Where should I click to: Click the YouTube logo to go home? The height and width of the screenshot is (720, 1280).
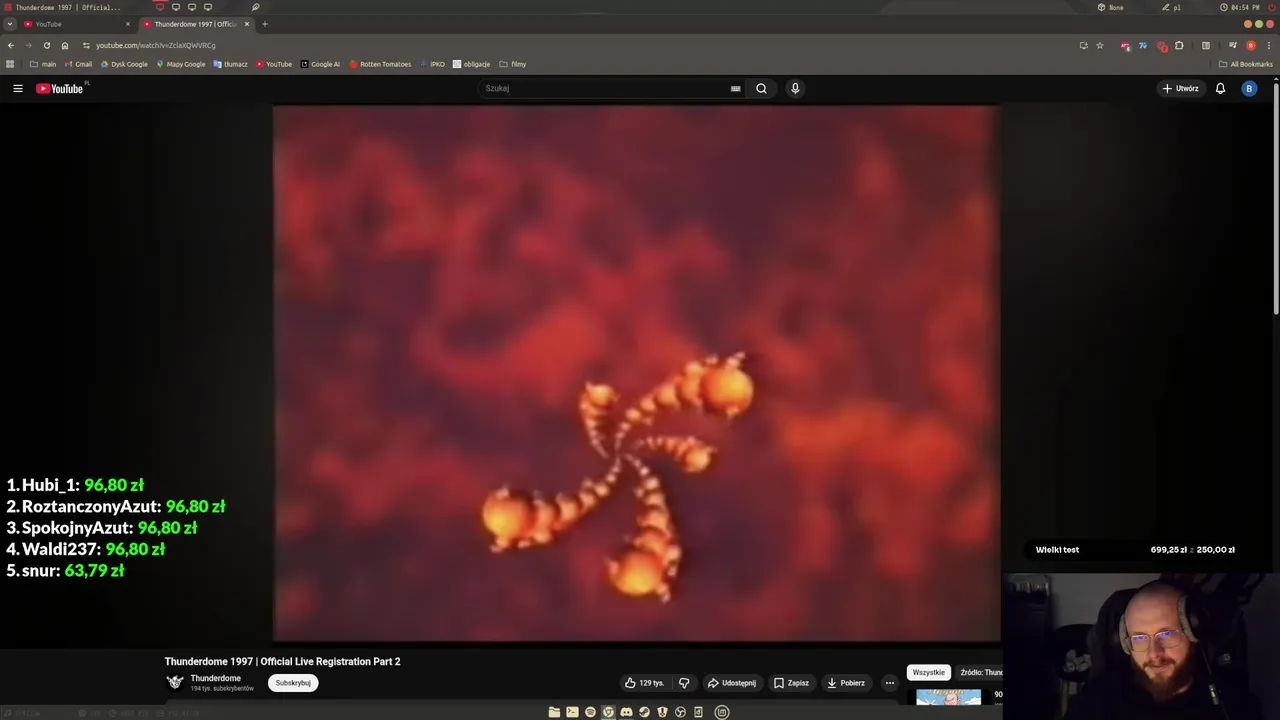[60, 88]
